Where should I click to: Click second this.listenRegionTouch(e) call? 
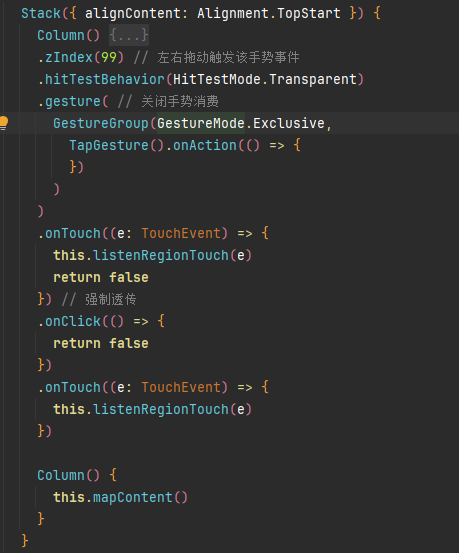pyautogui.click(x=152, y=409)
